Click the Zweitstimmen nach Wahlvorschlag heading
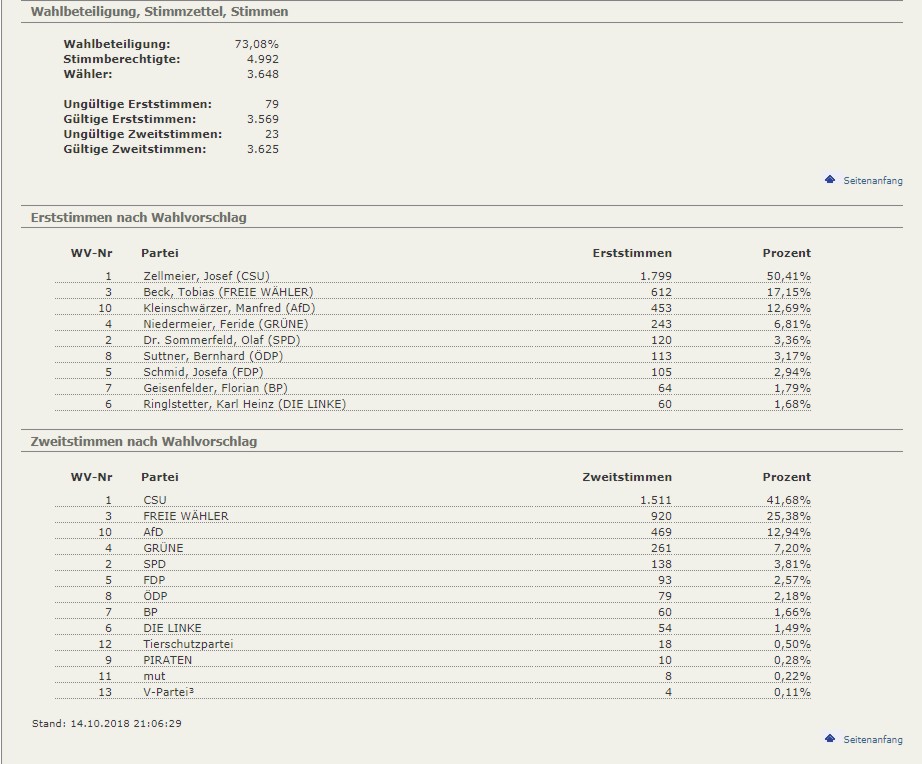 144,442
